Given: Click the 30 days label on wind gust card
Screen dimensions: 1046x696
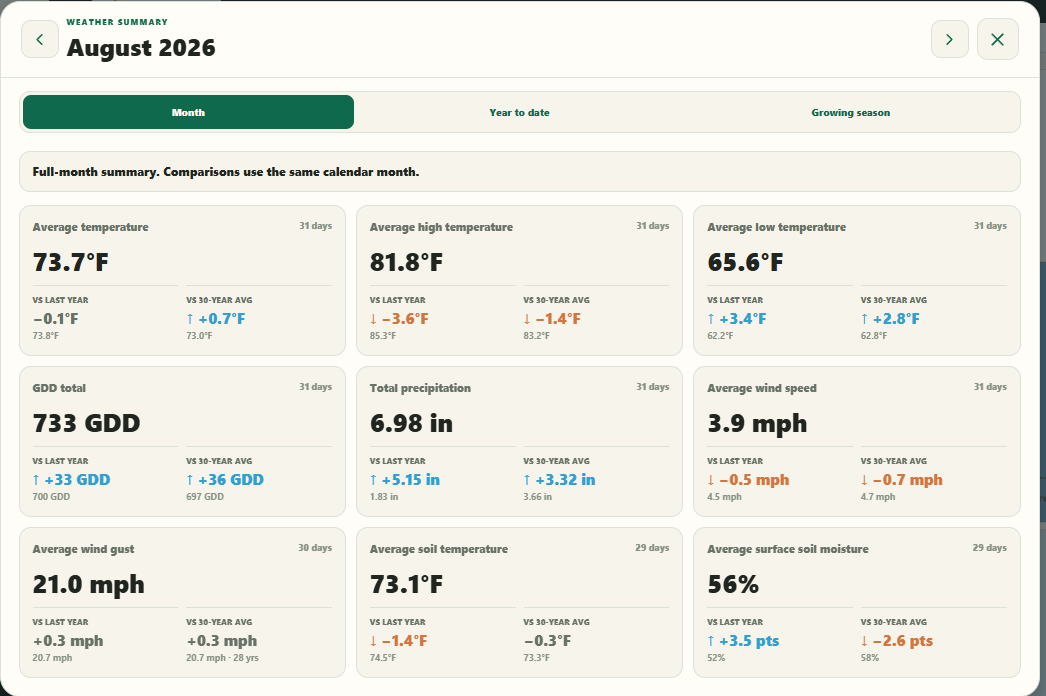Looking at the screenshot, I should (x=315, y=548).
